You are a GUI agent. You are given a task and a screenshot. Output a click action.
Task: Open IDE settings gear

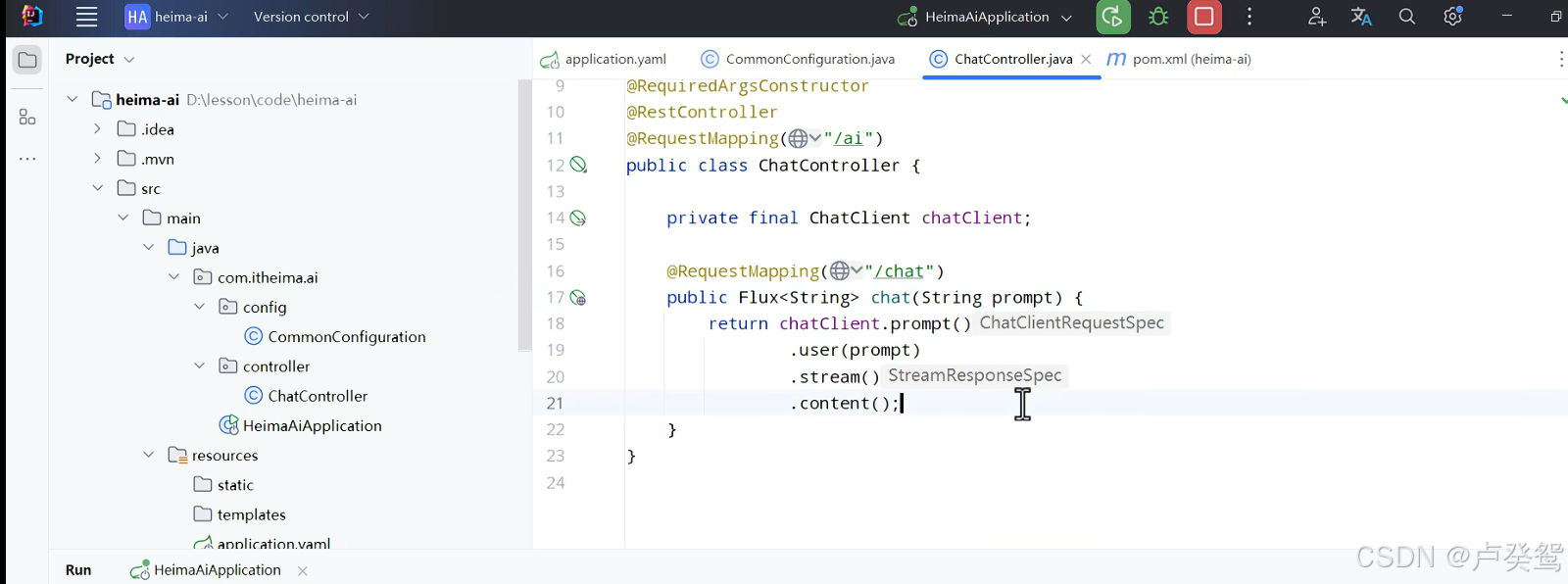tap(1452, 17)
